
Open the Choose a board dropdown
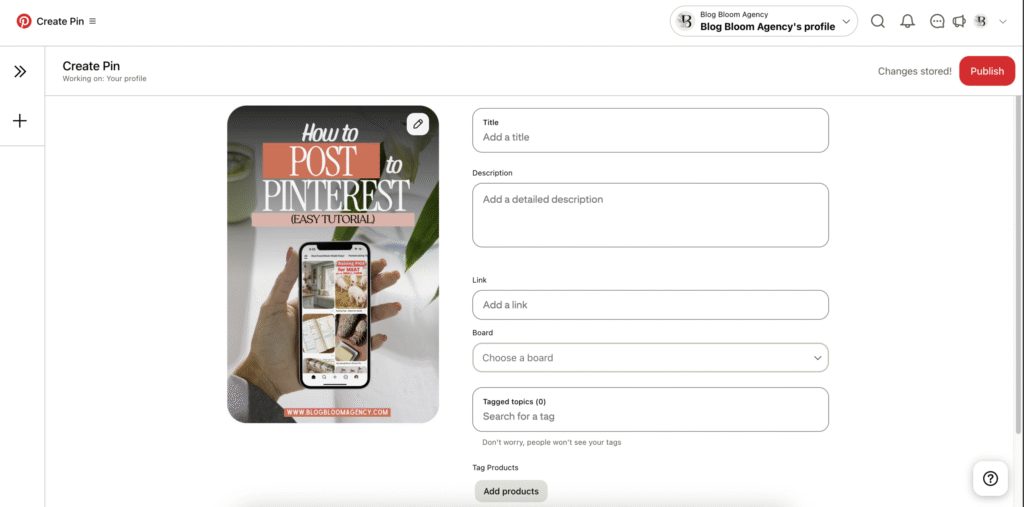click(650, 357)
